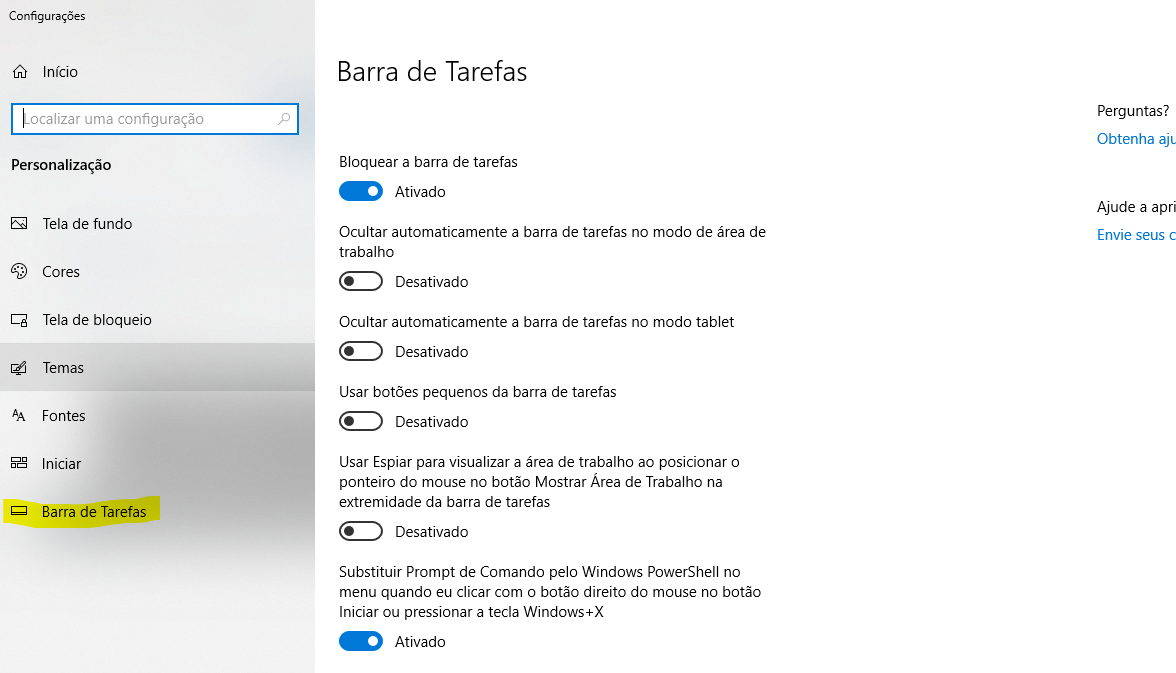Go to the Fontes settings page
1176x673 pixels.
pyautogui.click(x=158, y=416)
